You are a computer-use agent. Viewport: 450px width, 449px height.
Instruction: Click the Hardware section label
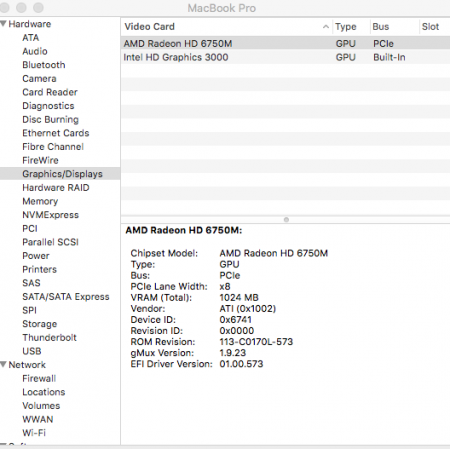click(30, 24)
